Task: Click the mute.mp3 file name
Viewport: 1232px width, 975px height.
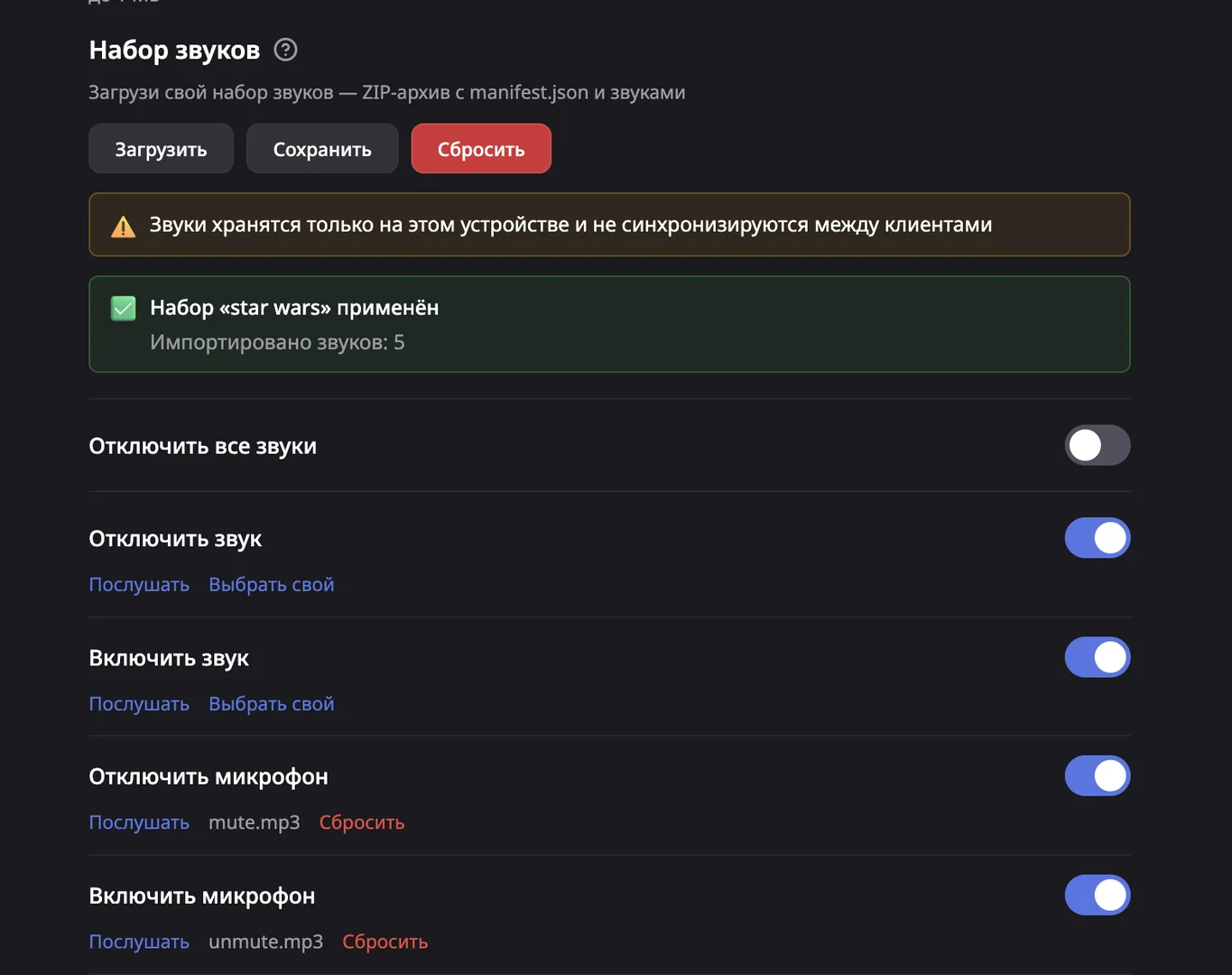Action: point(254,823)
